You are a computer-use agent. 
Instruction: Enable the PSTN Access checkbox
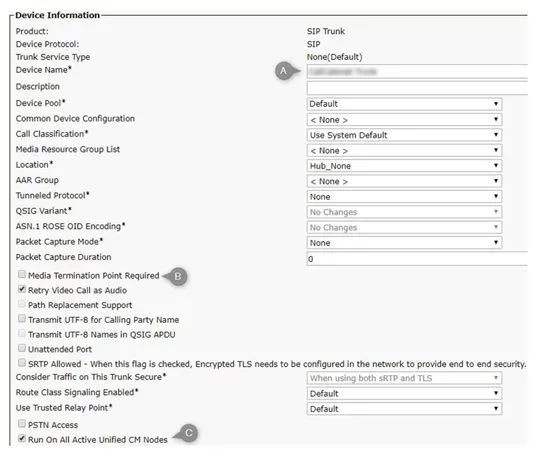click(22, 423)
